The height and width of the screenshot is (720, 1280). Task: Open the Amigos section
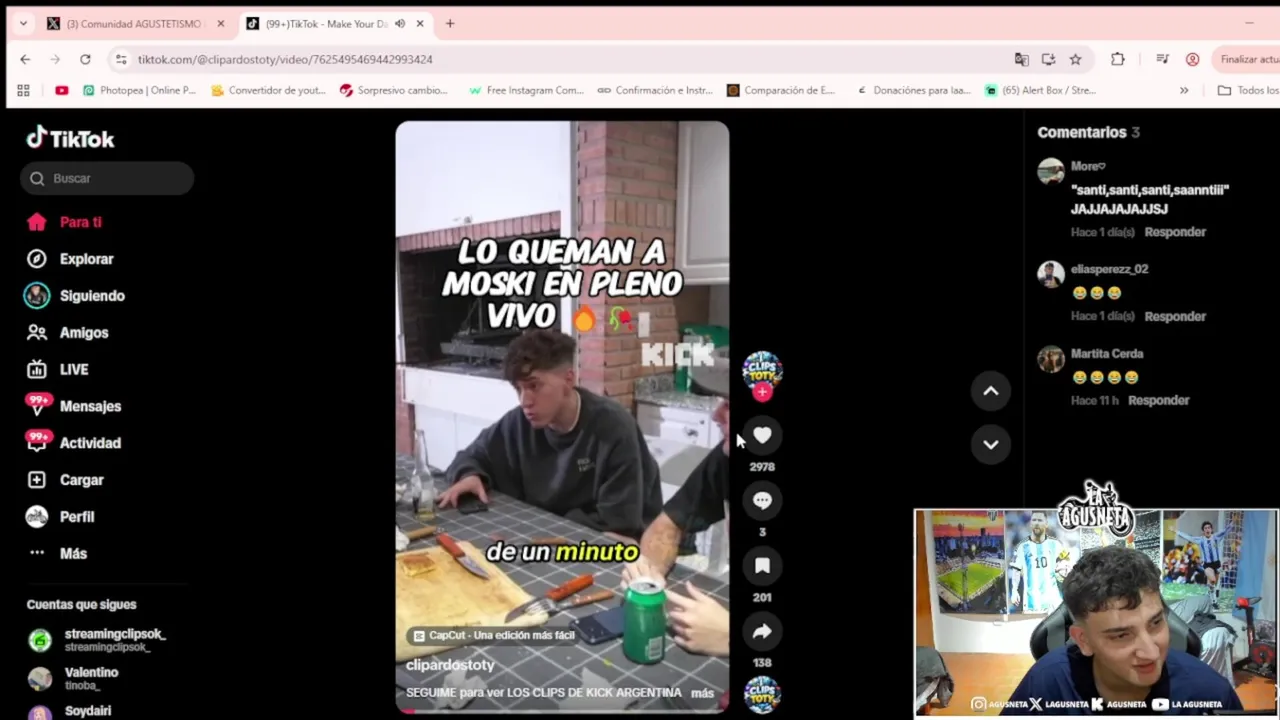coord(68,333)
